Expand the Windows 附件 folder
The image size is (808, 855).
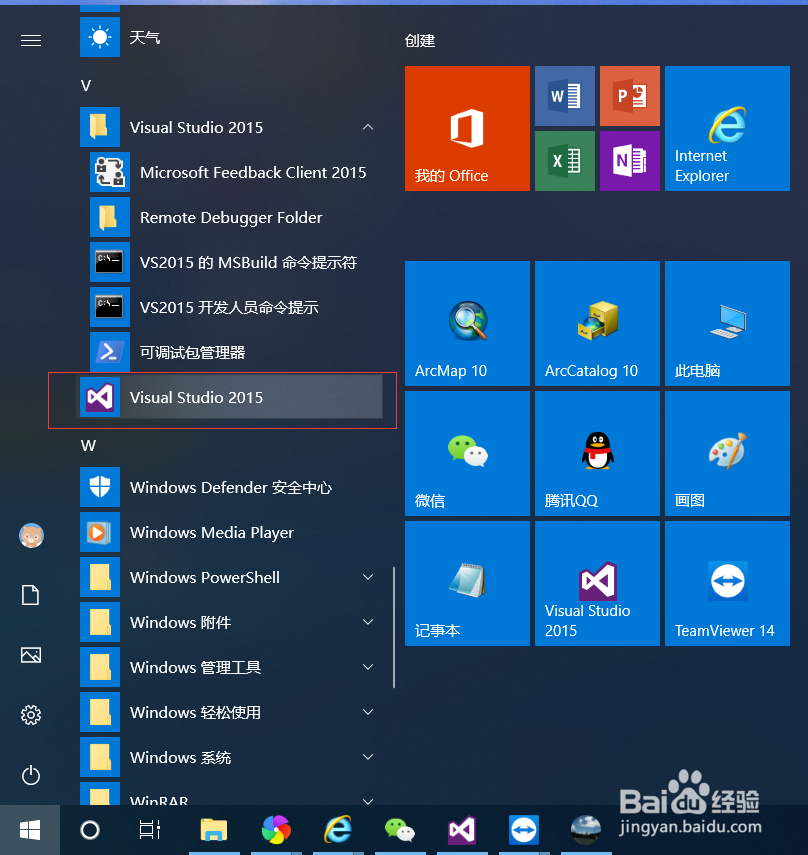pos(368,622)
